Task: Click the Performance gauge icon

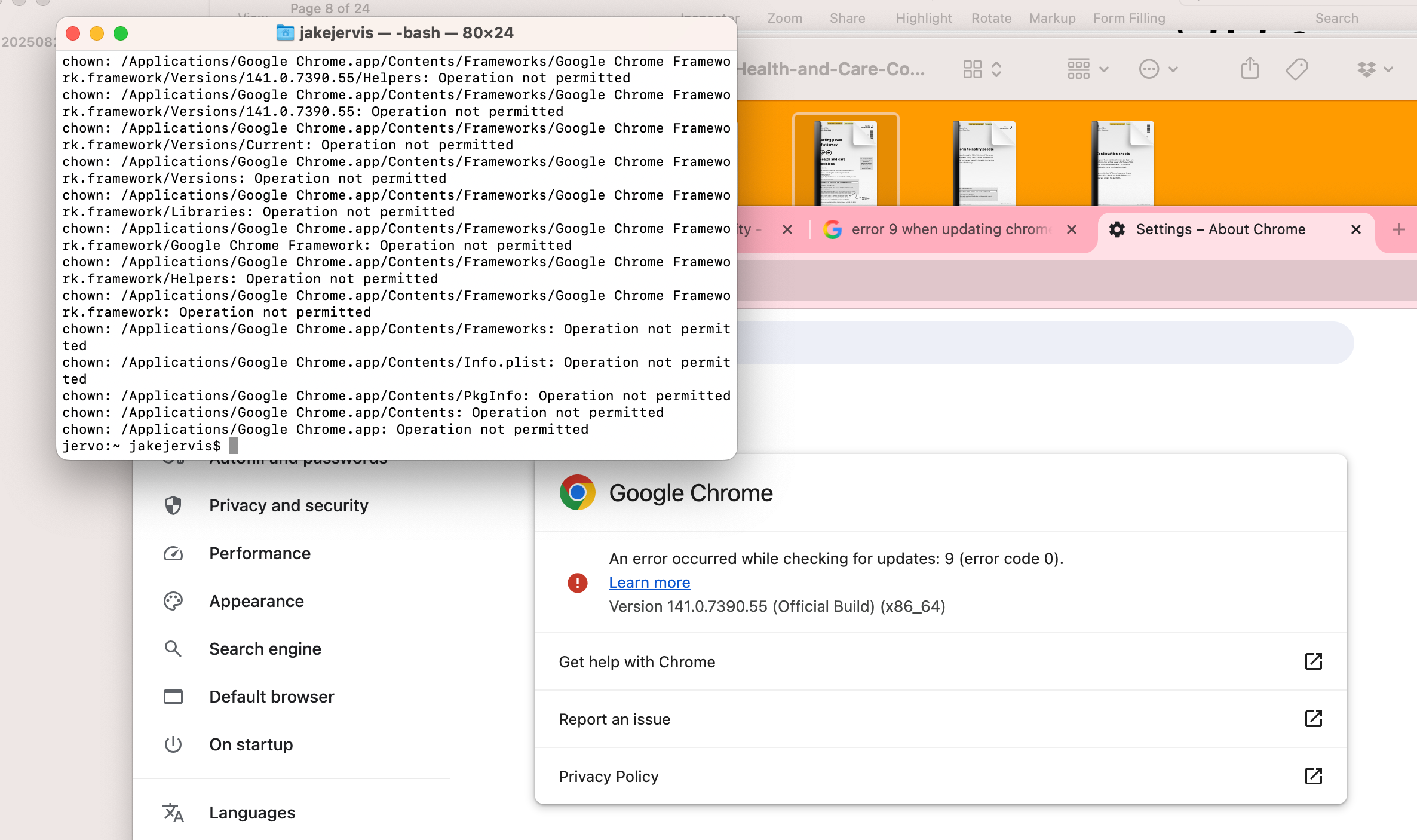Action: point(173,553)
